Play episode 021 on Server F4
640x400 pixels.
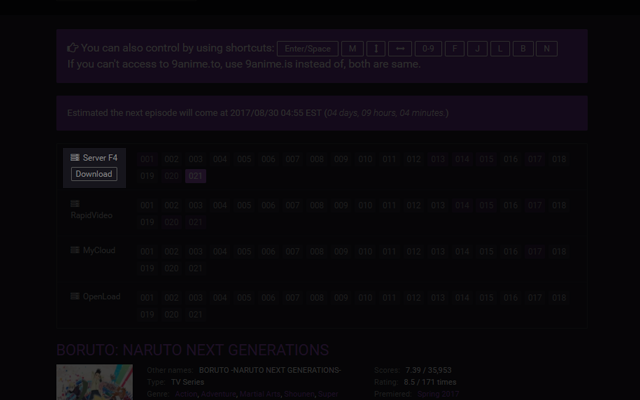click(196, 176)
